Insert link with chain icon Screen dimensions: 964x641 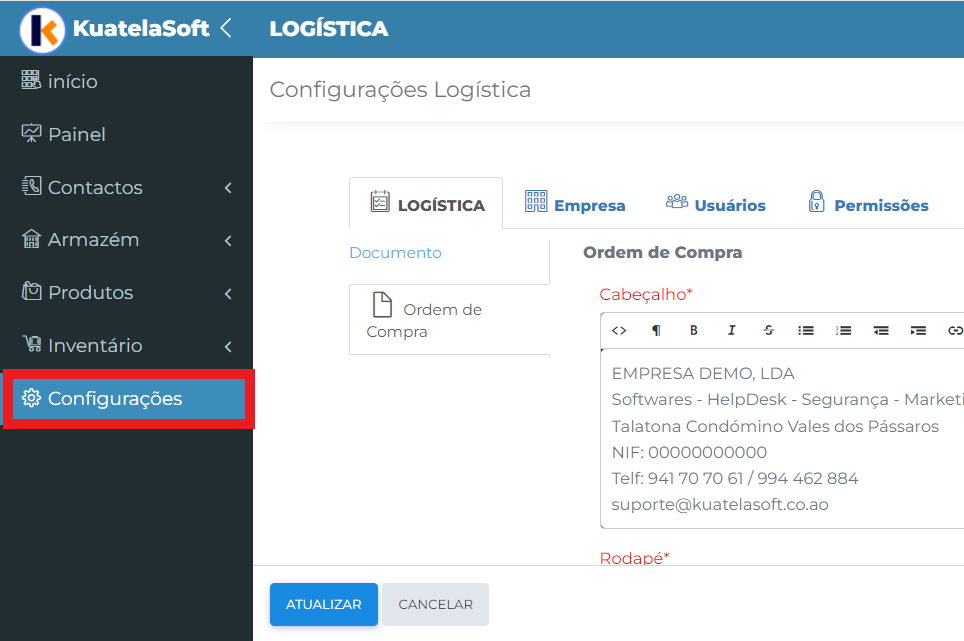click(955, 331)
